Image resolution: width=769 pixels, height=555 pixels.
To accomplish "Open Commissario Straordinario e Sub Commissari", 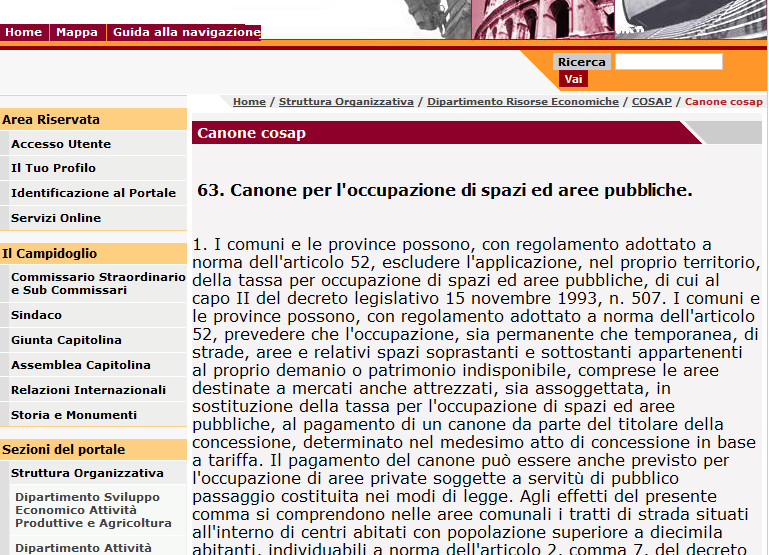I will click(98, 284).
